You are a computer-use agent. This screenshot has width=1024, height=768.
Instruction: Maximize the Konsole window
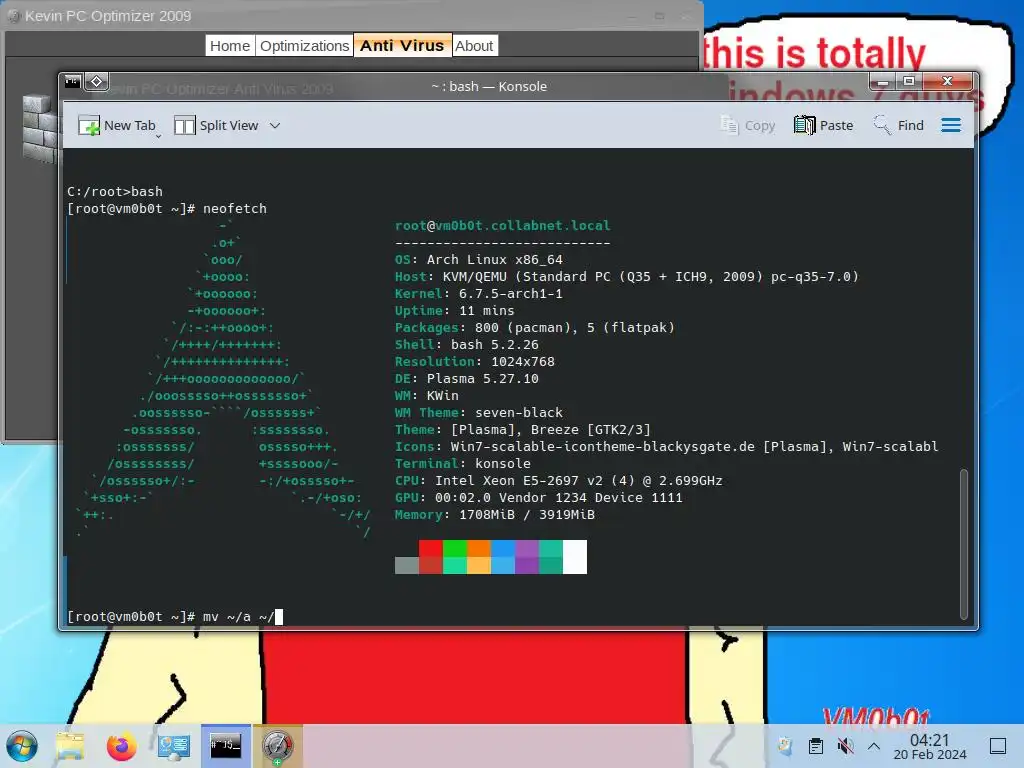click(908, 82)
